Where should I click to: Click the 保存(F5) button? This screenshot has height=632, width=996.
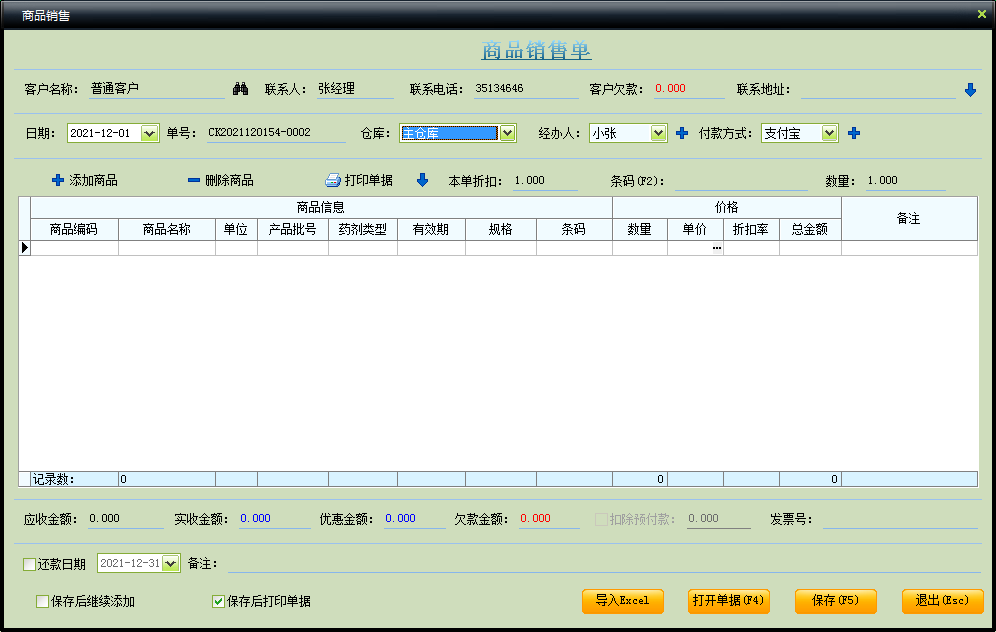[835, 601]
